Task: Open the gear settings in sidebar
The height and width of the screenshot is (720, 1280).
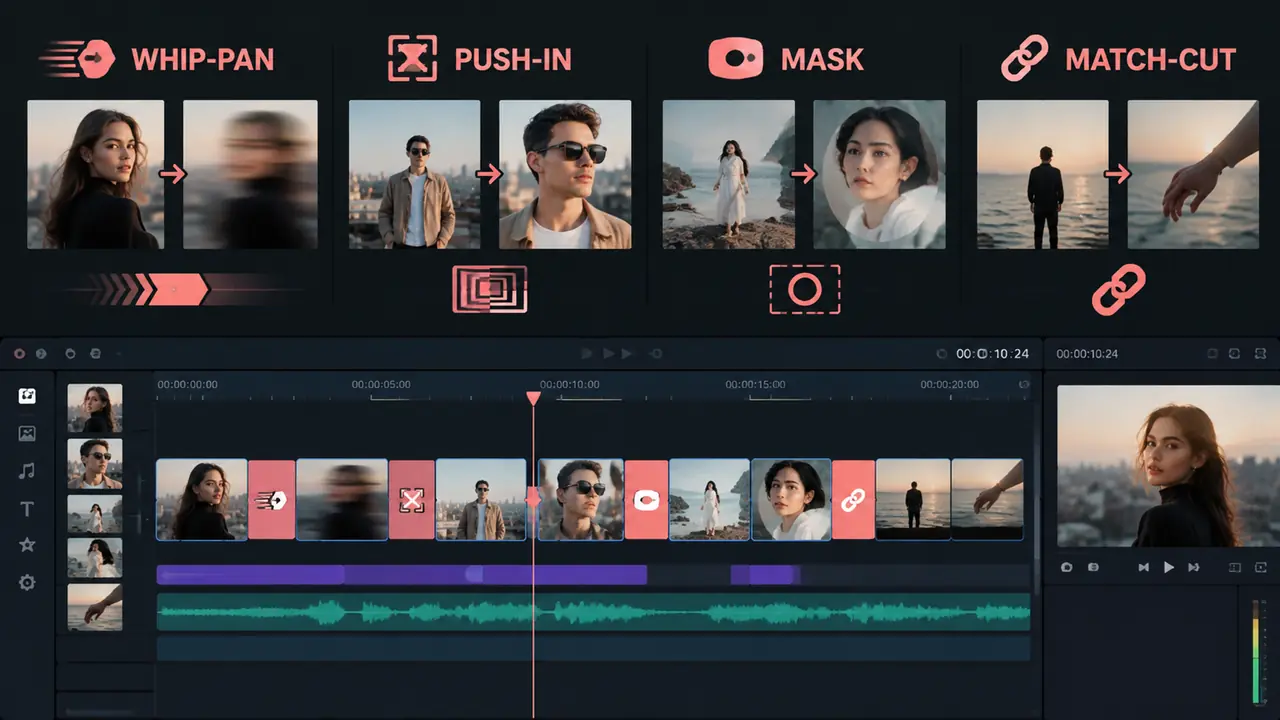Action: [x=27, y=582]
